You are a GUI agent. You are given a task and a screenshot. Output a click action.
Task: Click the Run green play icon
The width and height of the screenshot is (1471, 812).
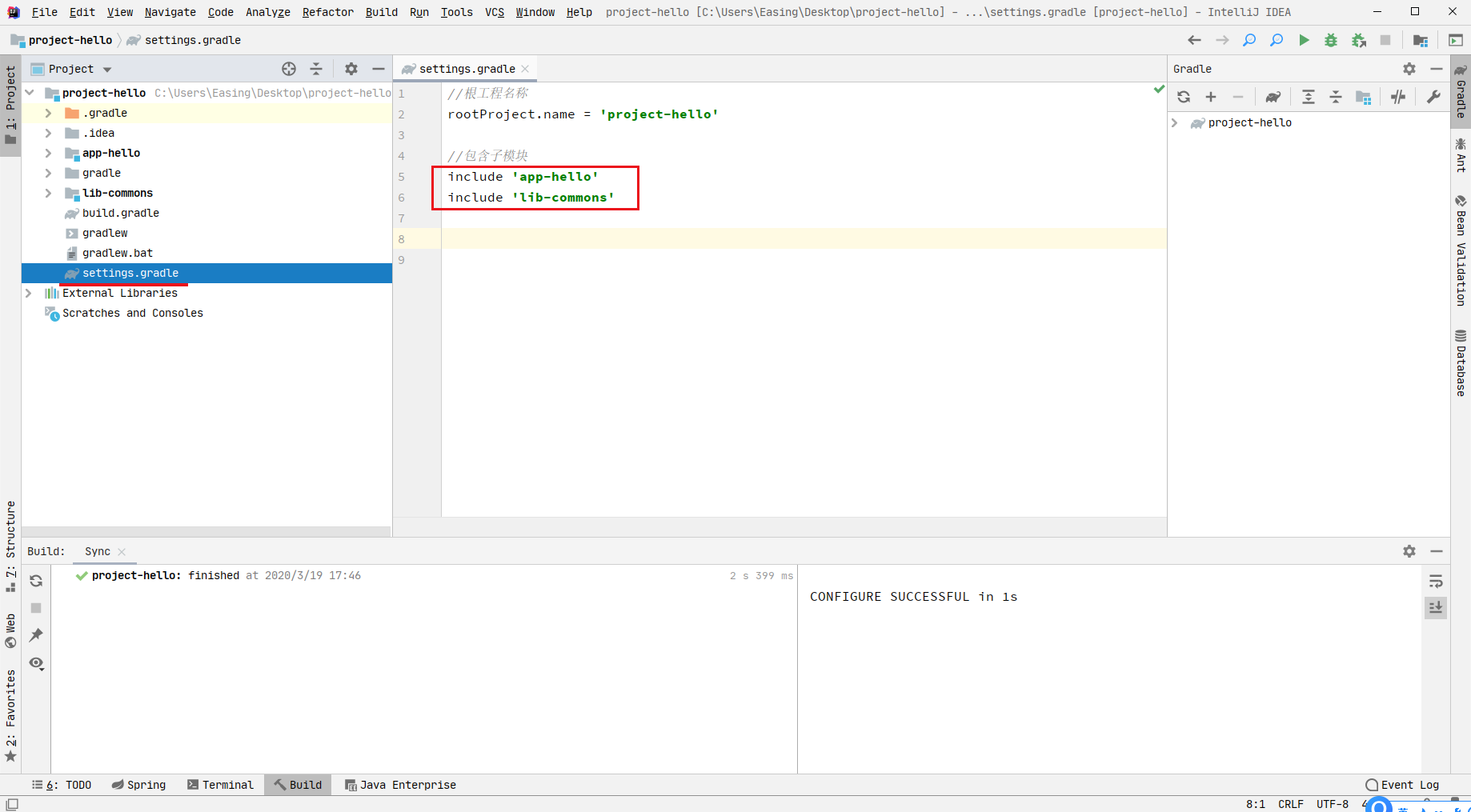(1304, 40)
